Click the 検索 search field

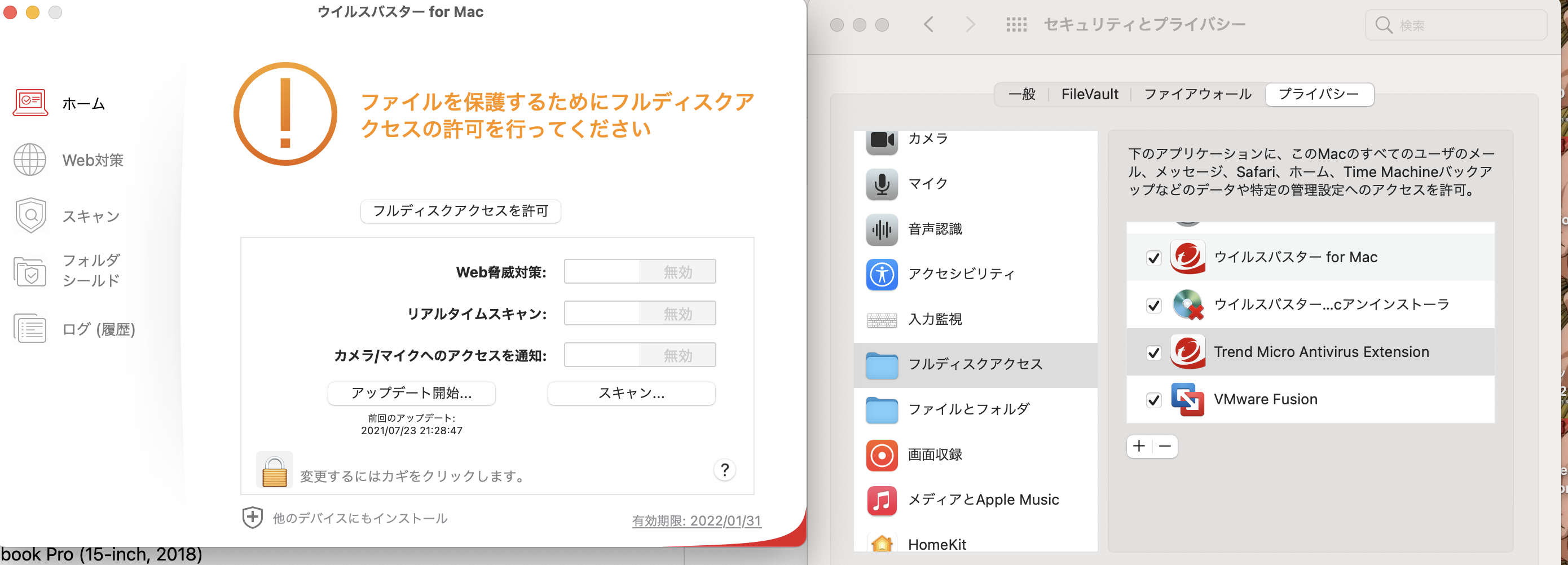(x=1455, y=25)
